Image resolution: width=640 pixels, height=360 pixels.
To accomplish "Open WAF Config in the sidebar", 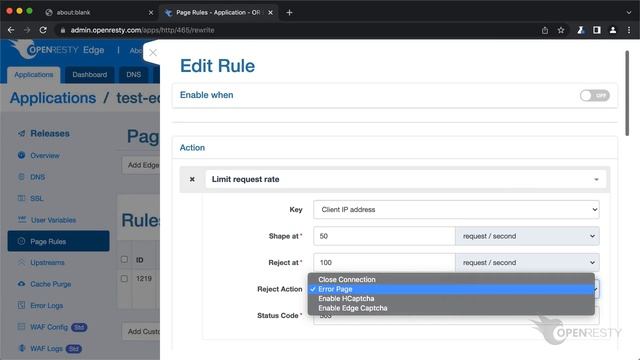I will [x=49, y=327].
